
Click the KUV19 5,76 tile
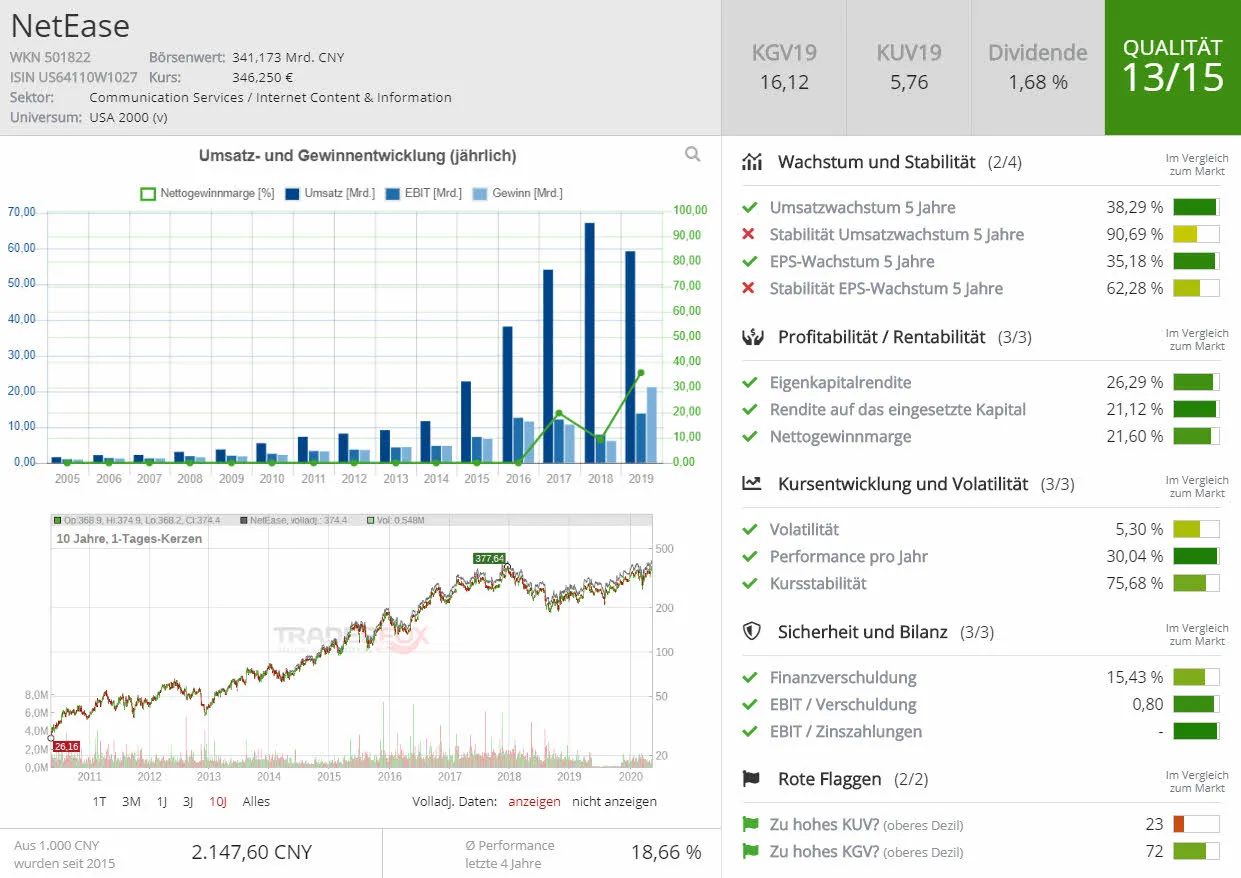909,67
